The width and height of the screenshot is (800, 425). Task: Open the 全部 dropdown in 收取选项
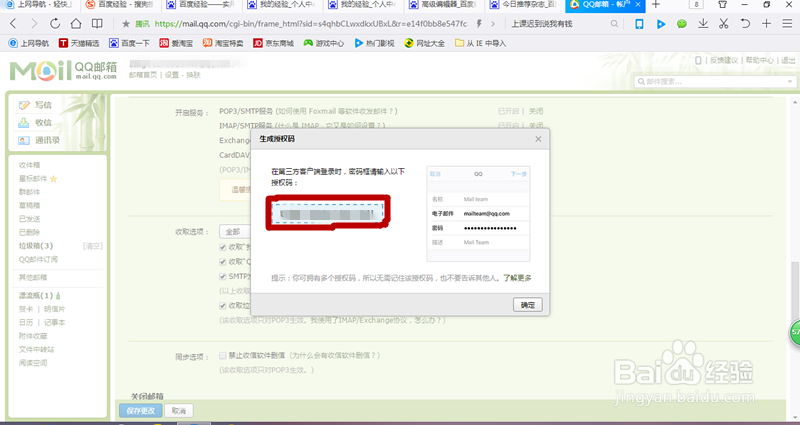(x=235, y=232)
